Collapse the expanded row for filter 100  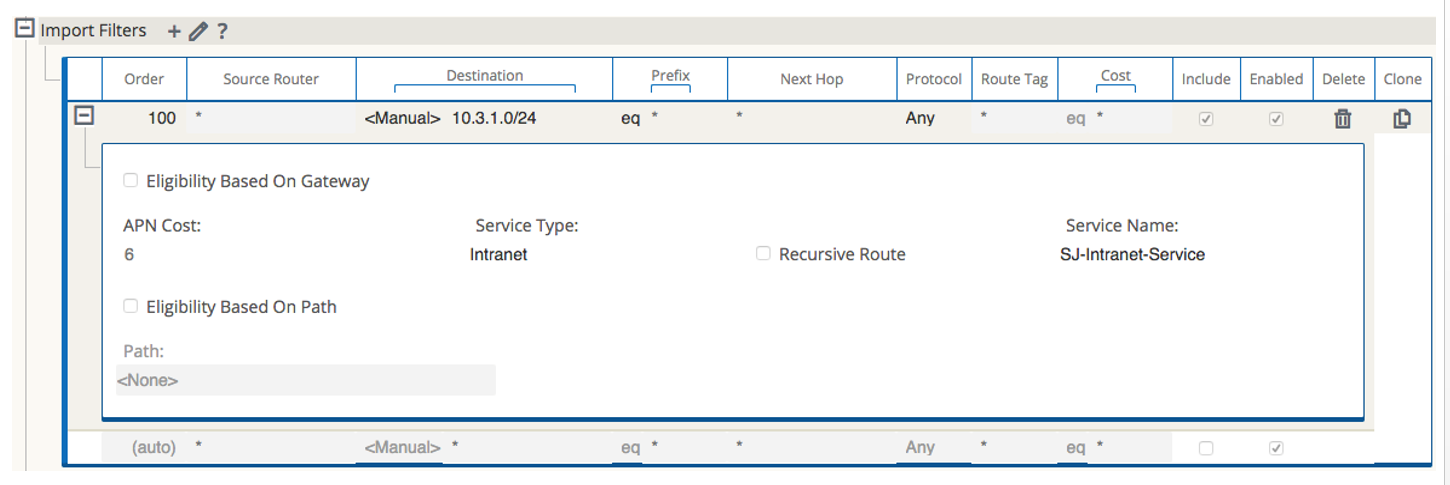click(x=85, y=117)
